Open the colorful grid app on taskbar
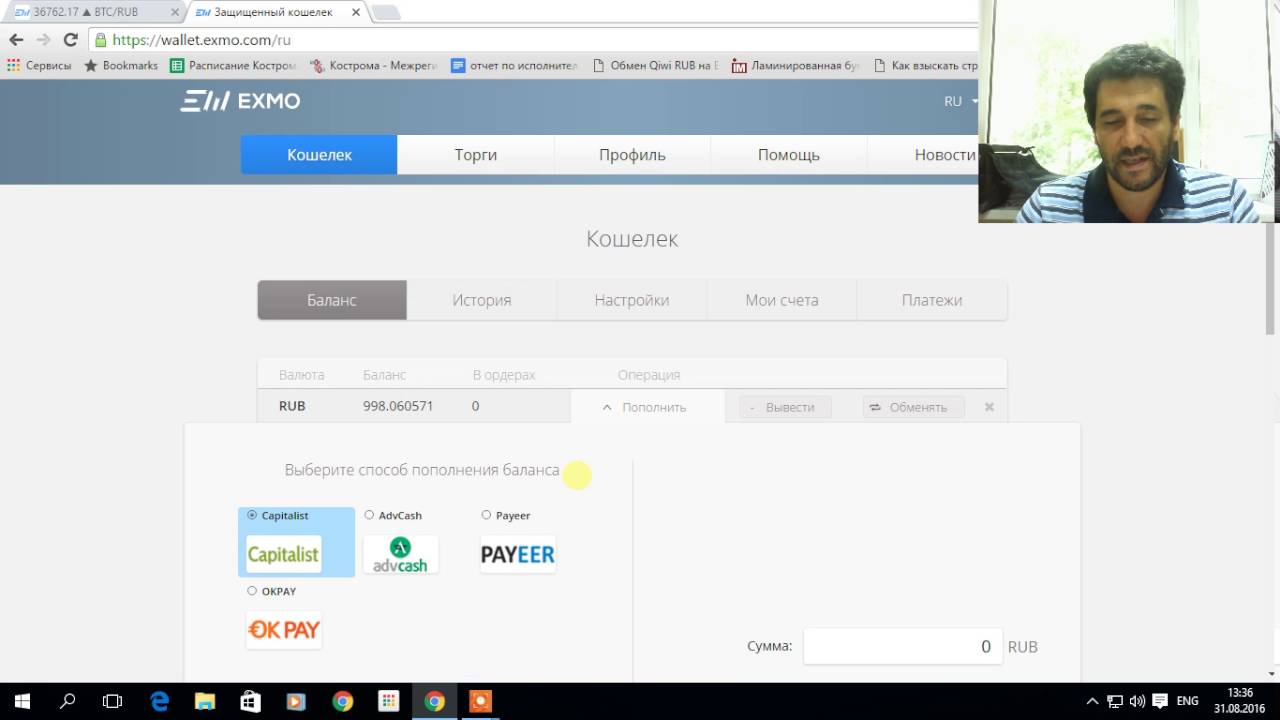 coord(388,701)
